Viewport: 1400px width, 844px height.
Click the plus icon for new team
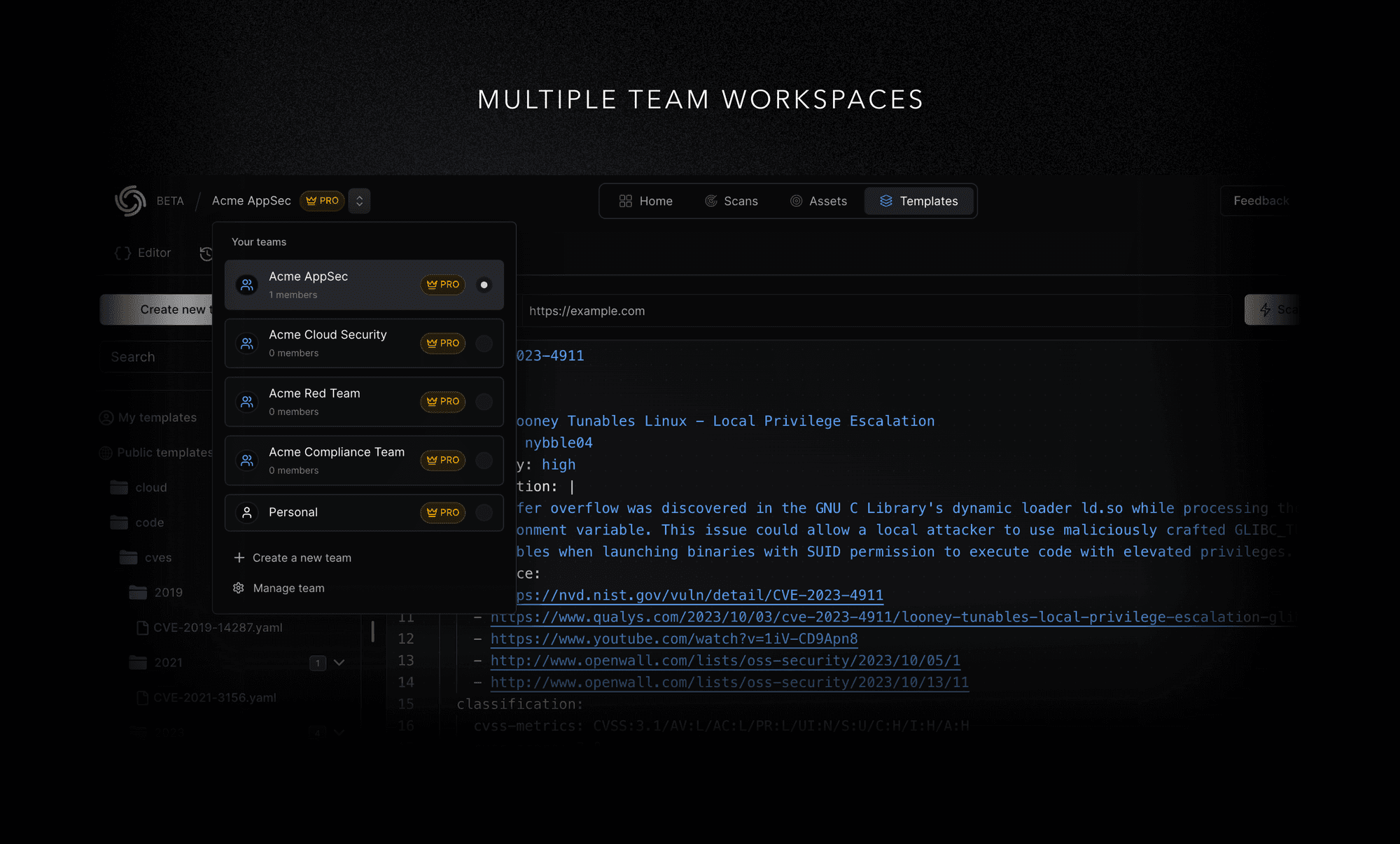point(239,558)
